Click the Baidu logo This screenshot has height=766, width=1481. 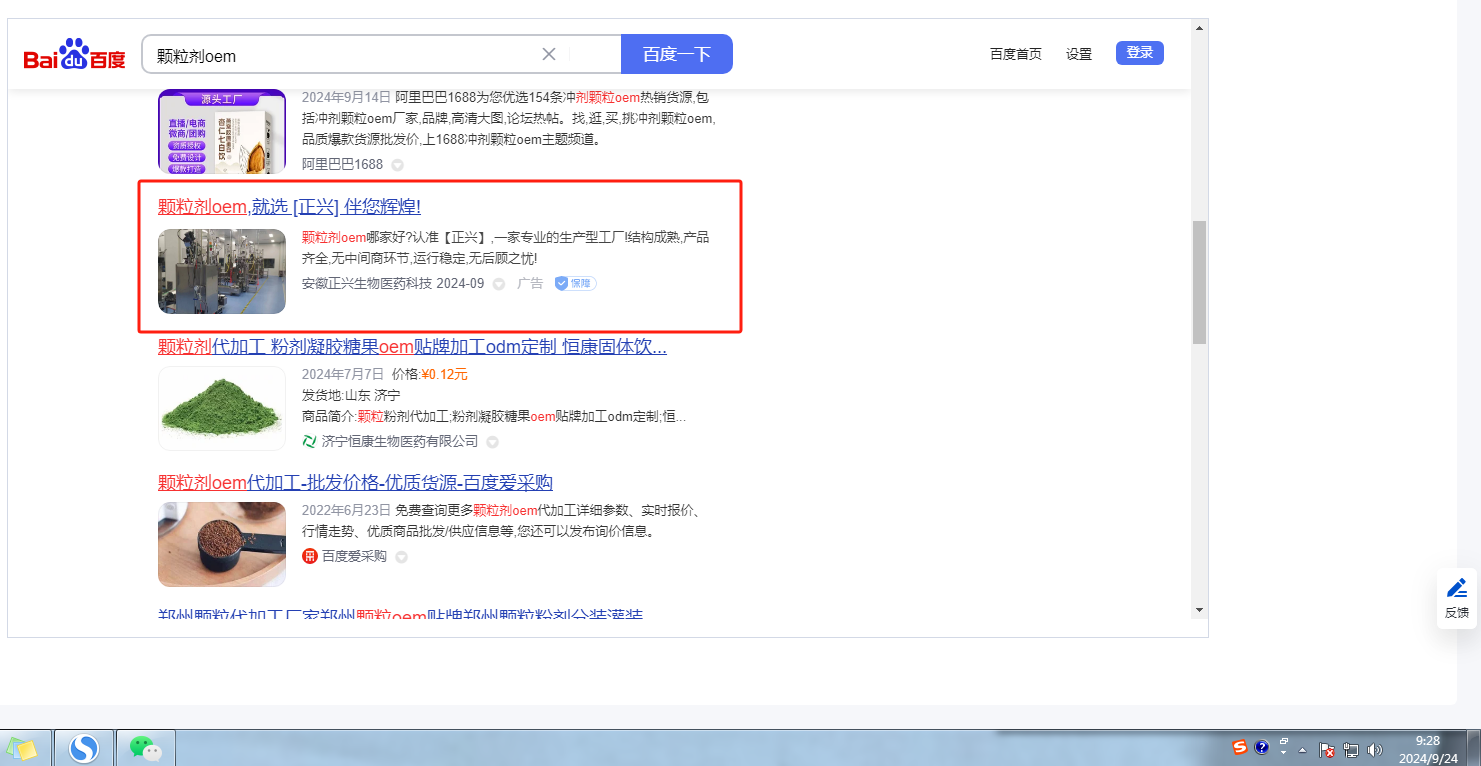click(x=75, y=56)
